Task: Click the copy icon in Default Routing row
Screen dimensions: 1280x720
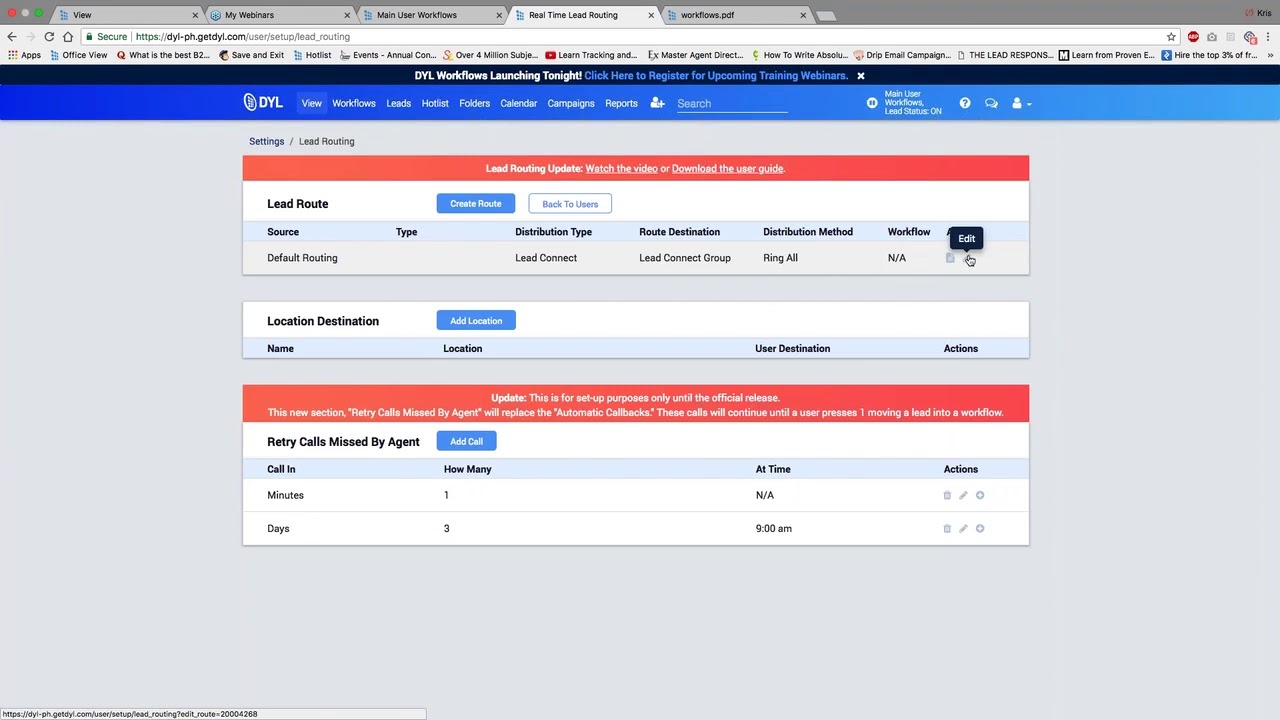Action: (x=950, y=258)
